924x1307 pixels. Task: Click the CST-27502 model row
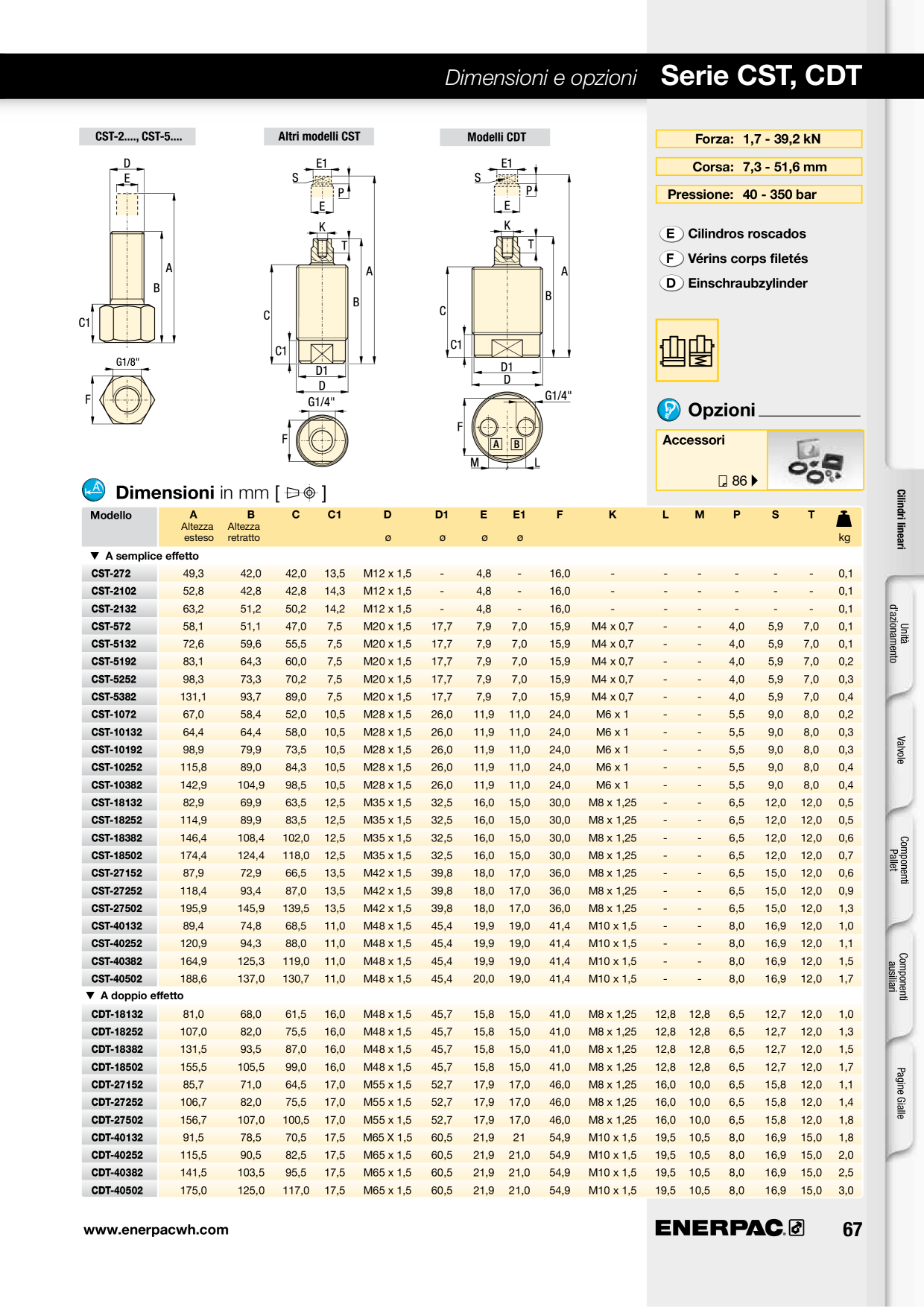point(472,908)
